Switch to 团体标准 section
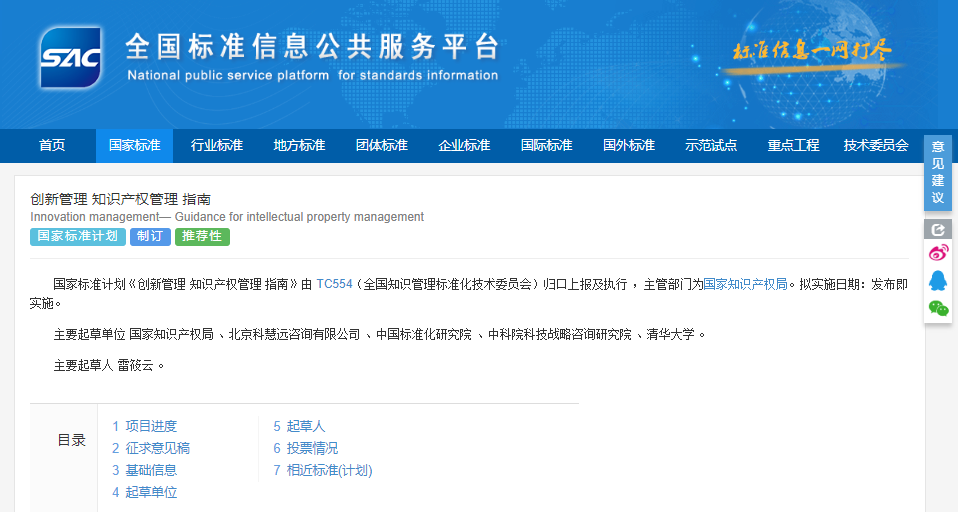 pos(382,145)
